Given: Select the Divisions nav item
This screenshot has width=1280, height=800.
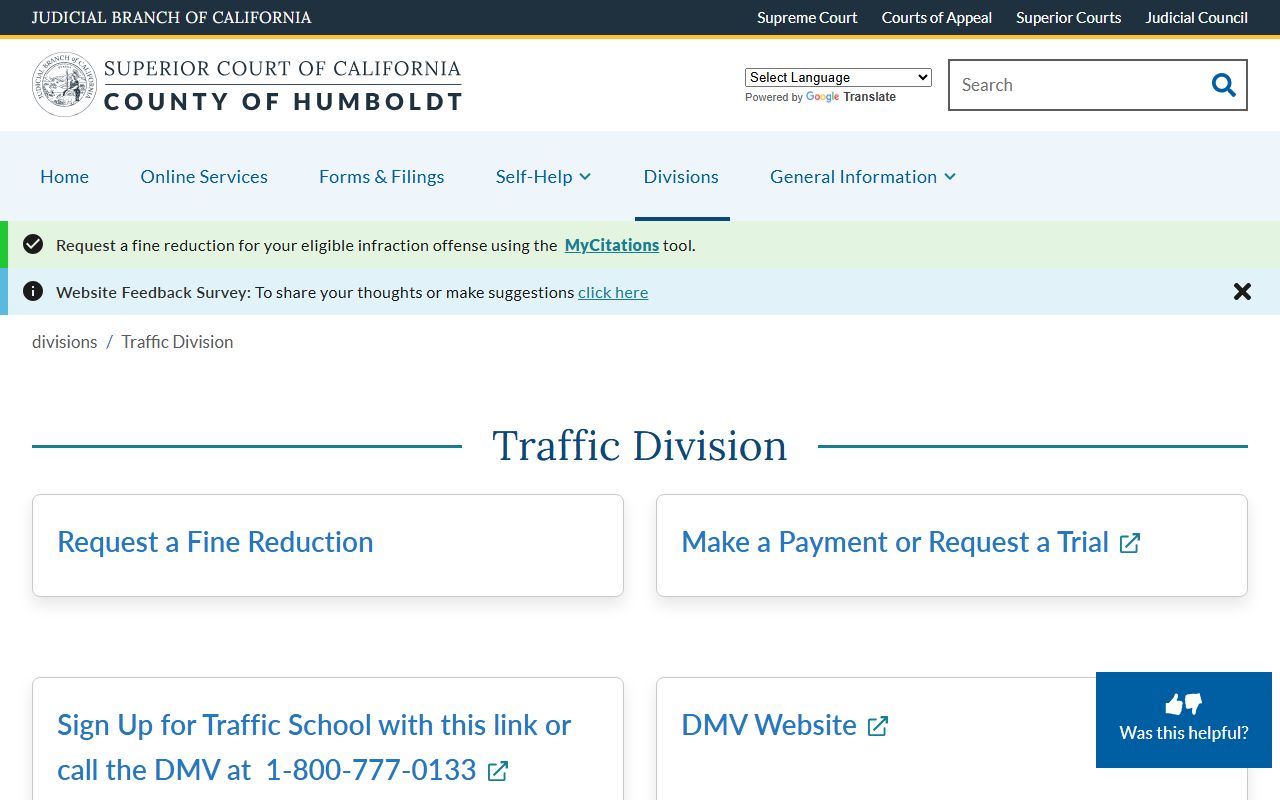Looking at the screenshot, I should point(681,176).
